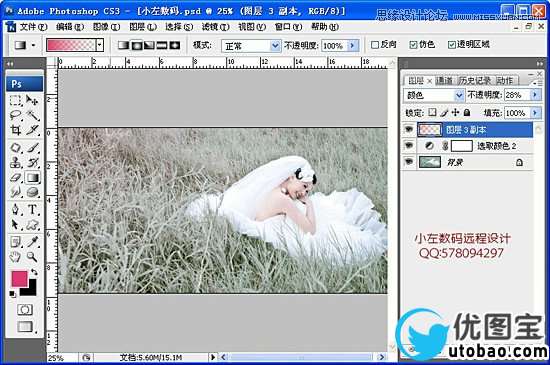Click the gradient preview swatch
This screenshot has height=365, width=550.
[72, 45]
